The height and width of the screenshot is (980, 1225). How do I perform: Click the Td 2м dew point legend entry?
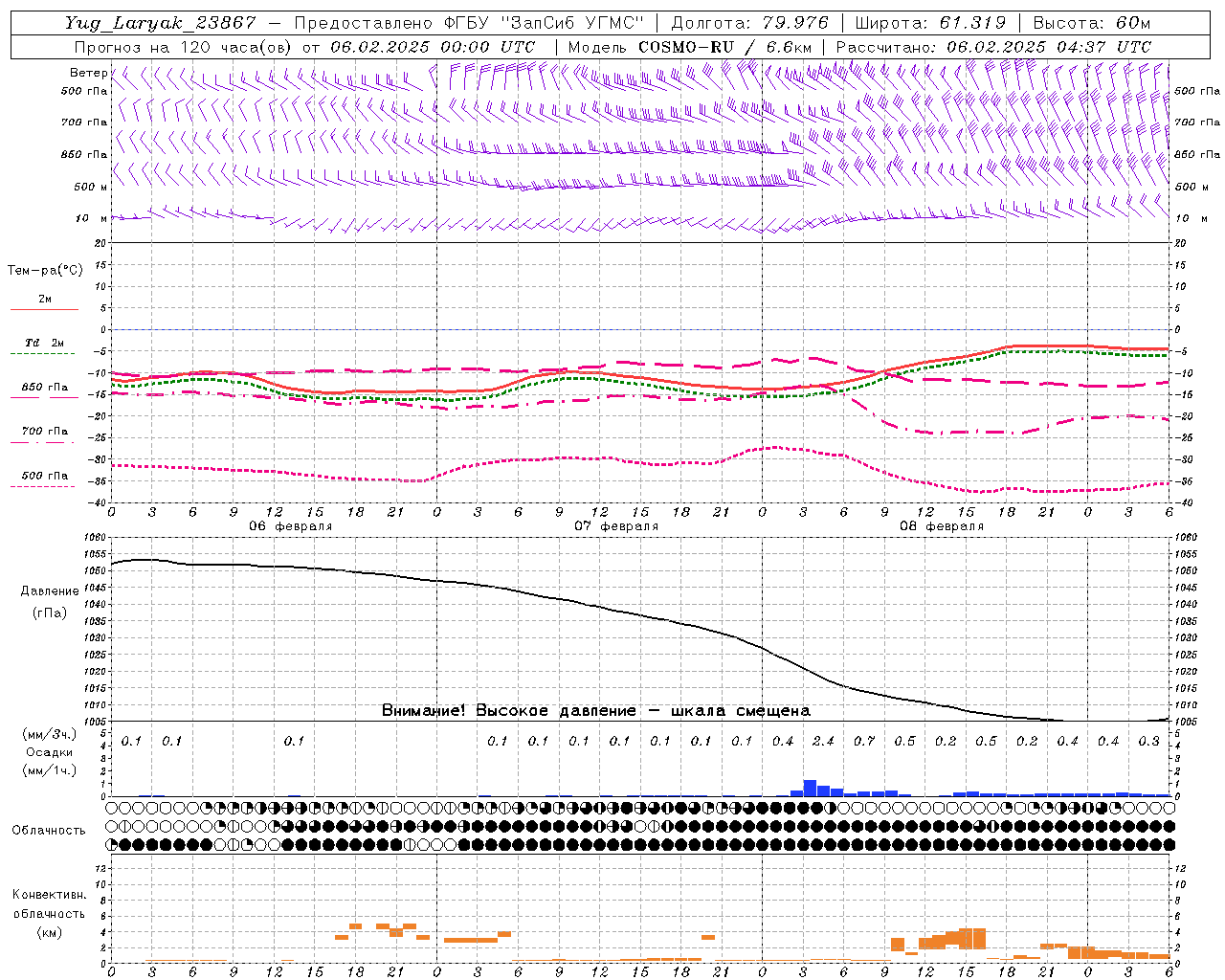pos(44,343)
